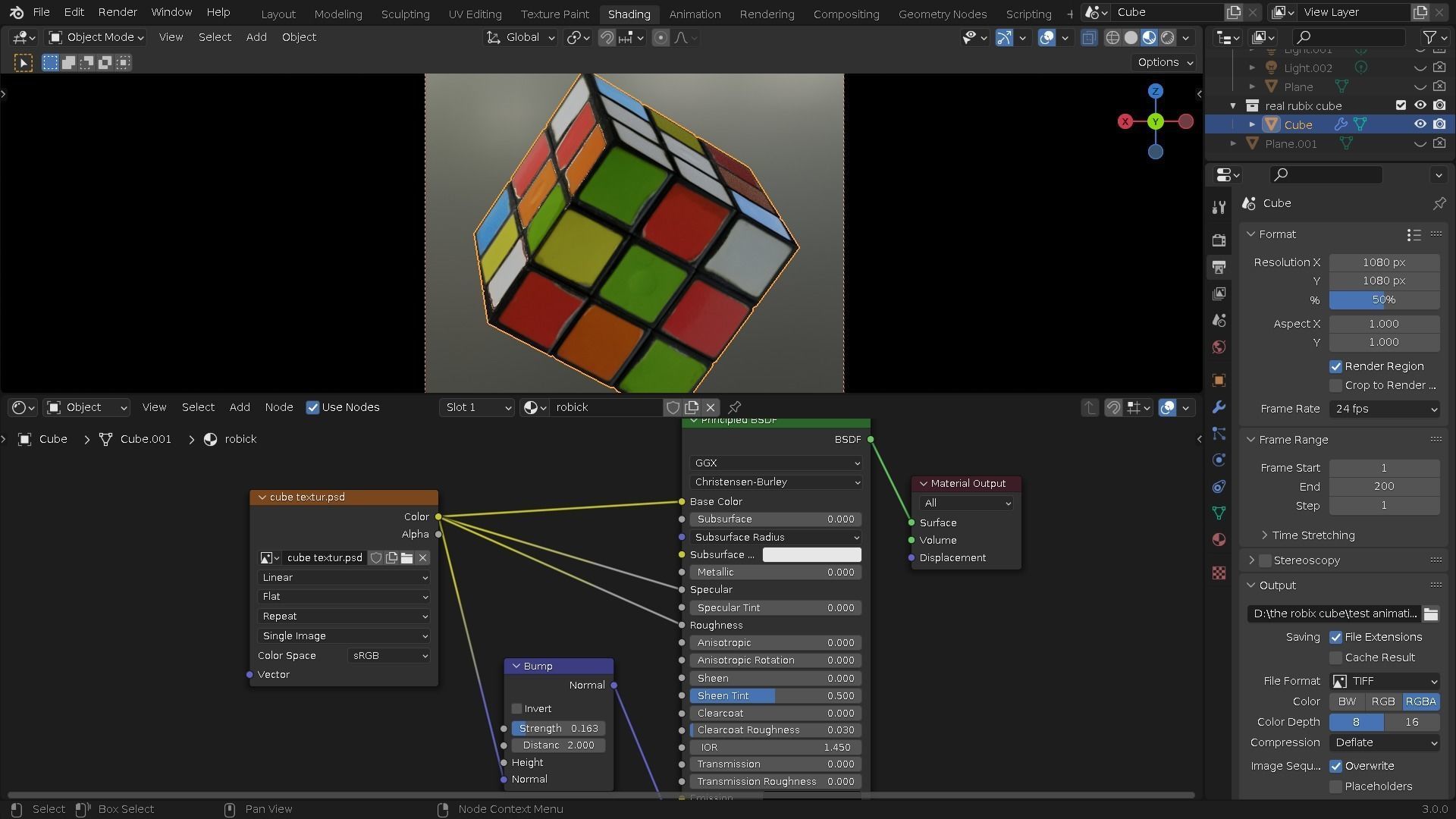Image resolution: width=1456 pixels, height=819 pixels.
Task: Adjust the Sheen Tint slider
Action: (x=775, y=696)
